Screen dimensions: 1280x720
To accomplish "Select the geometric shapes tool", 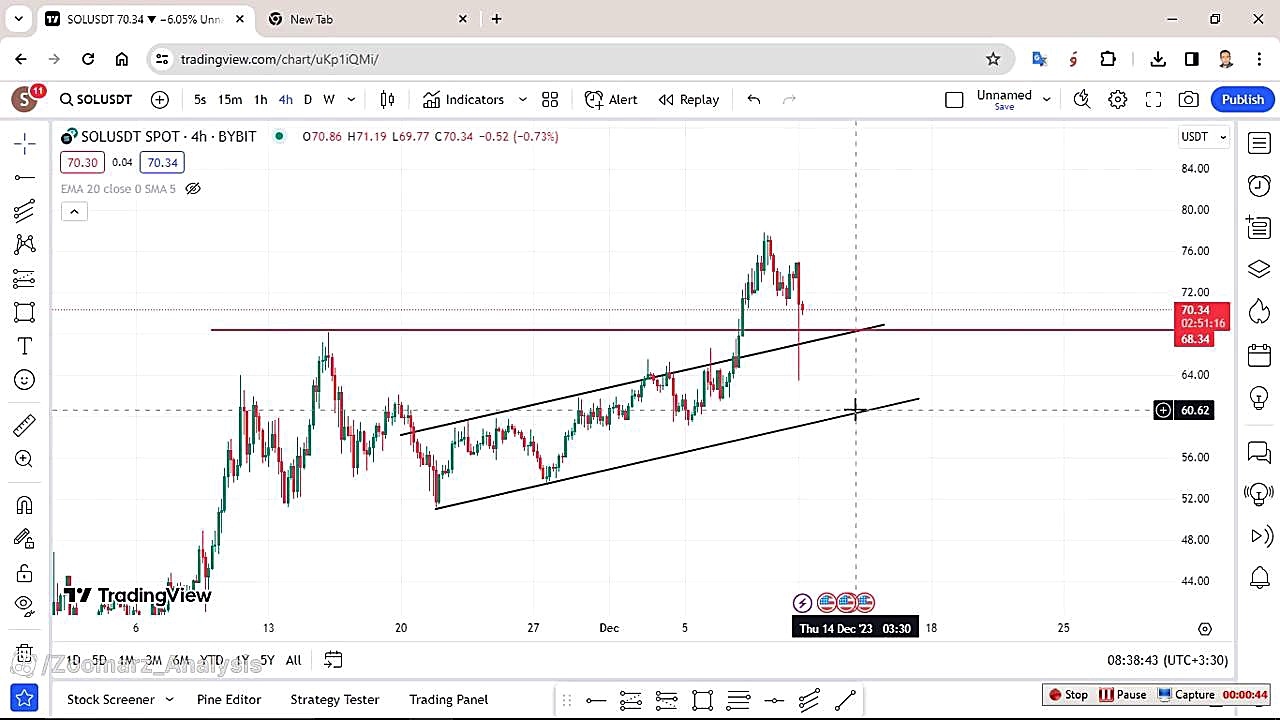I will [25, 312].
